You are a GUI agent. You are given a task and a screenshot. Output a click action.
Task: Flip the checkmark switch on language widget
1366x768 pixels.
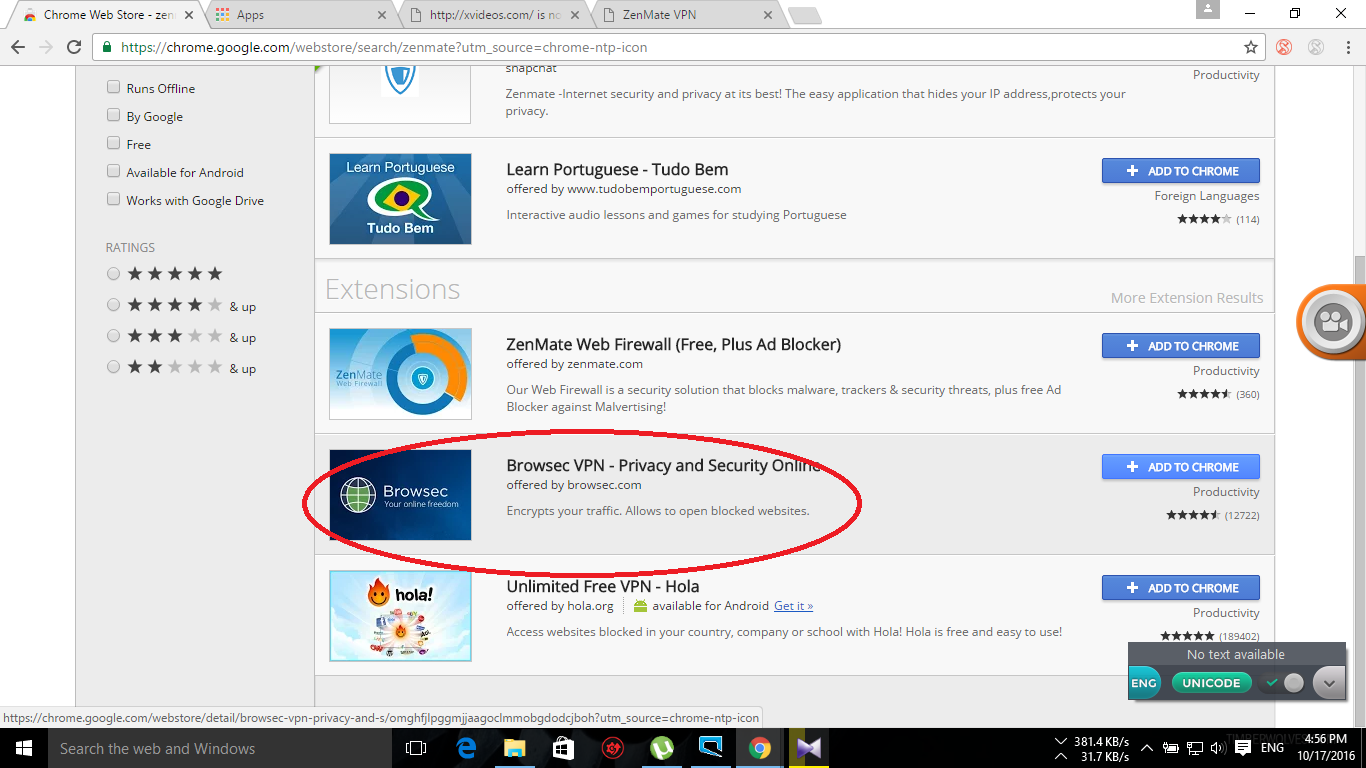tap(1284, 683)
